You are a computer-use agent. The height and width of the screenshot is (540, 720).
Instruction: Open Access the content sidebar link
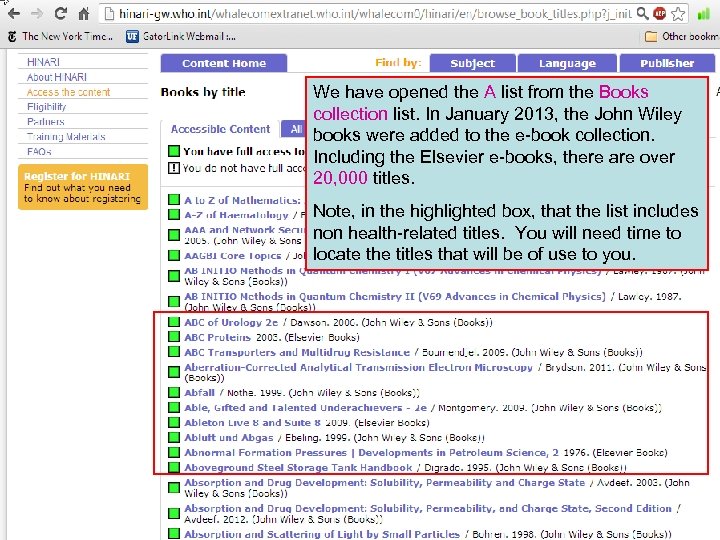pyautogui.click(x=68, y=92)
